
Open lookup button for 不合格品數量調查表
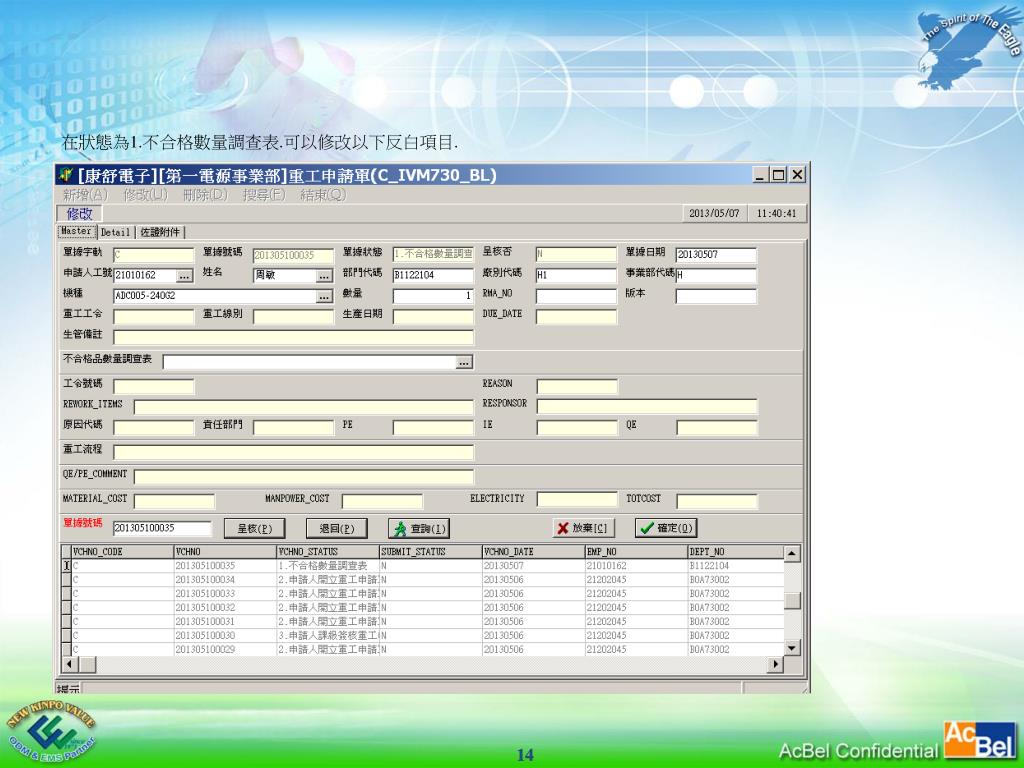[464, 362]
